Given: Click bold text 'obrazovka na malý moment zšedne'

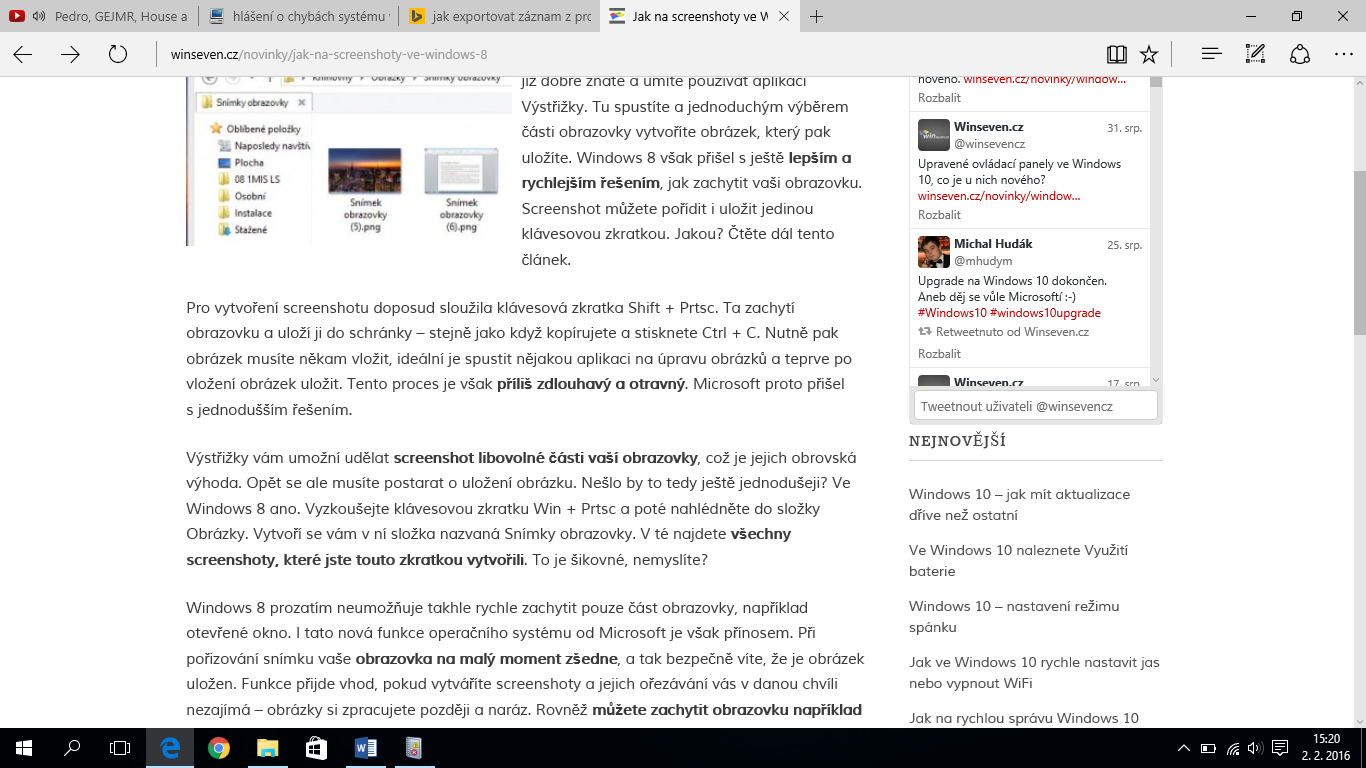Looking at the screenshot, I should point(486,659).
